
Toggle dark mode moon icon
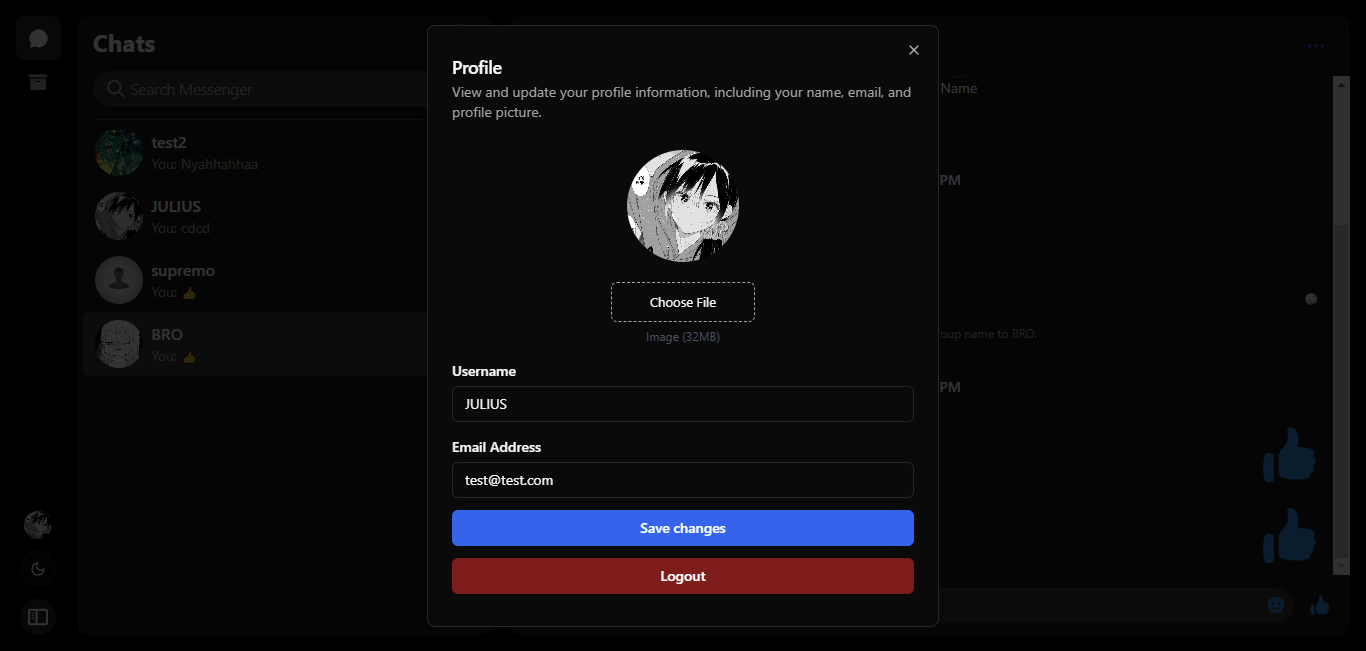(x=38, y=569)
